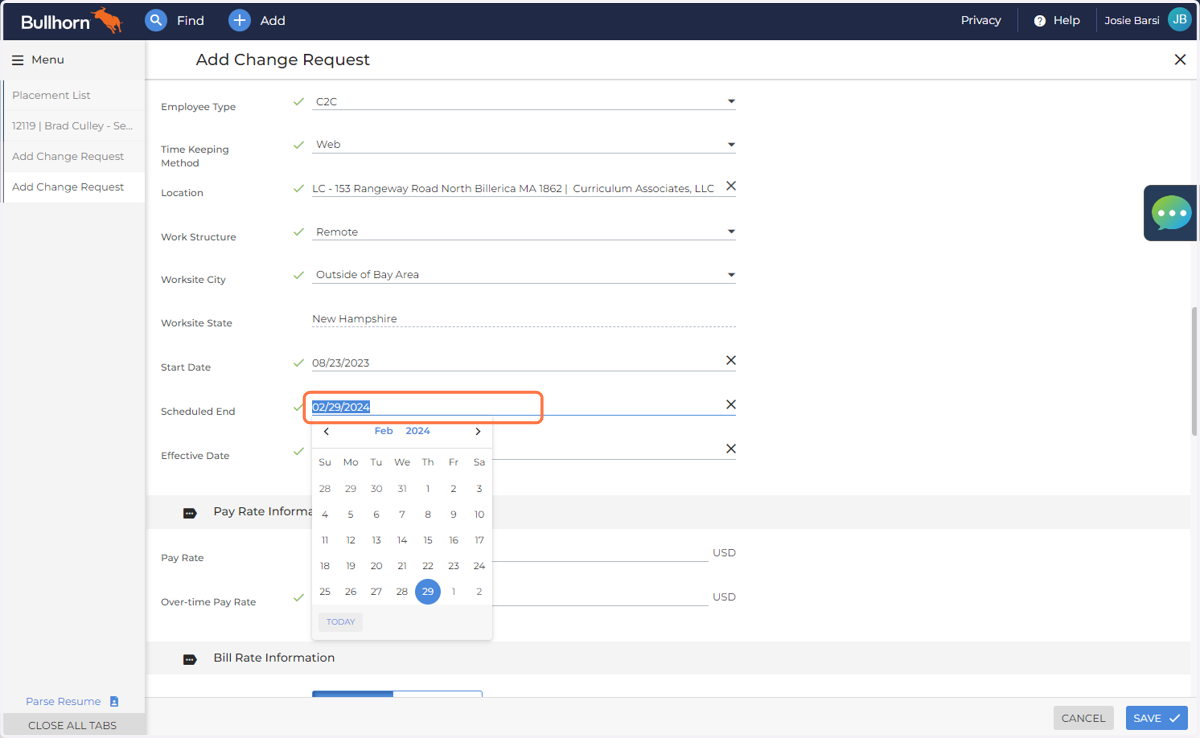
Task: Click the Pay Rate Information section icon
Action: [190, 513]
